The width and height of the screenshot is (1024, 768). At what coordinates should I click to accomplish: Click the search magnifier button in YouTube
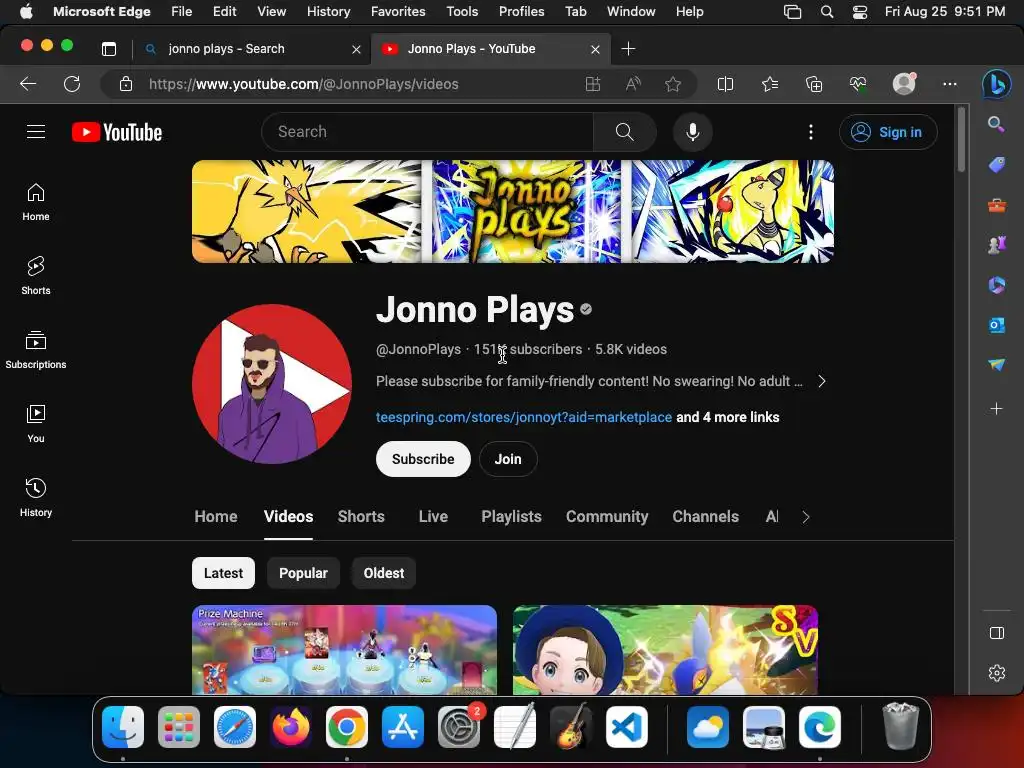[624, 132]
